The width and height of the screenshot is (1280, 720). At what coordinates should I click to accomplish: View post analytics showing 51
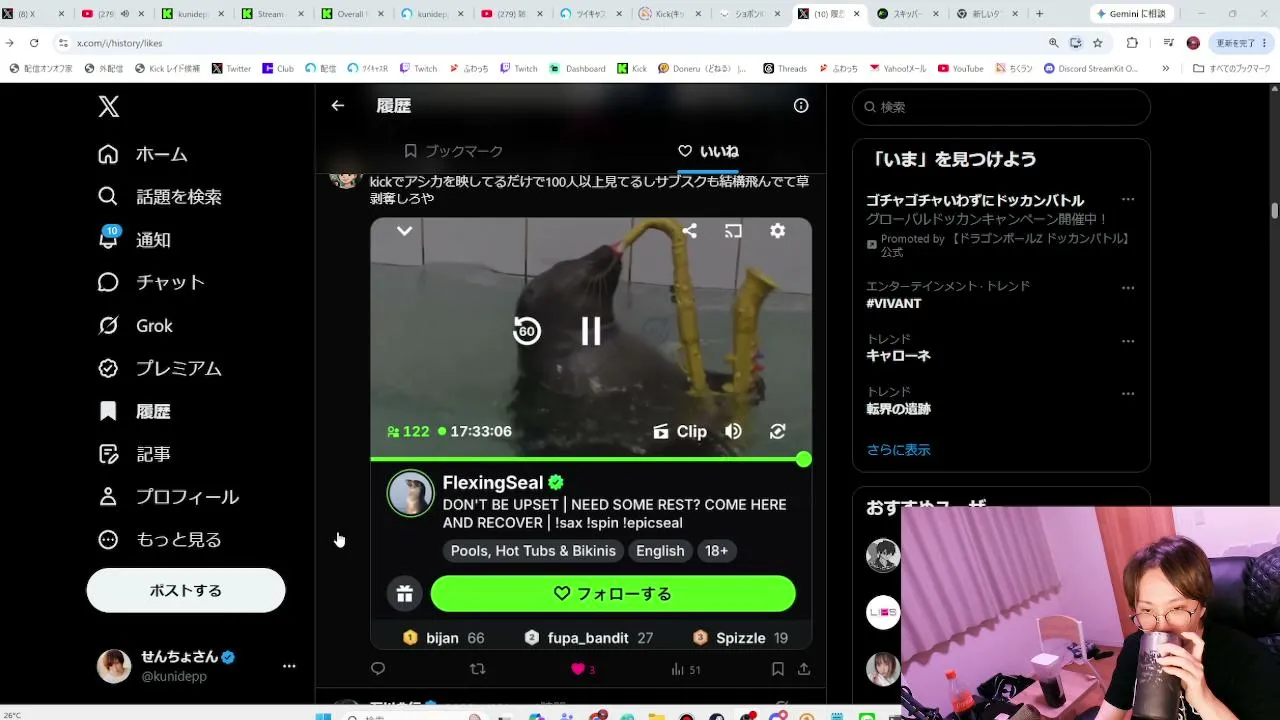tap(685, 669)
